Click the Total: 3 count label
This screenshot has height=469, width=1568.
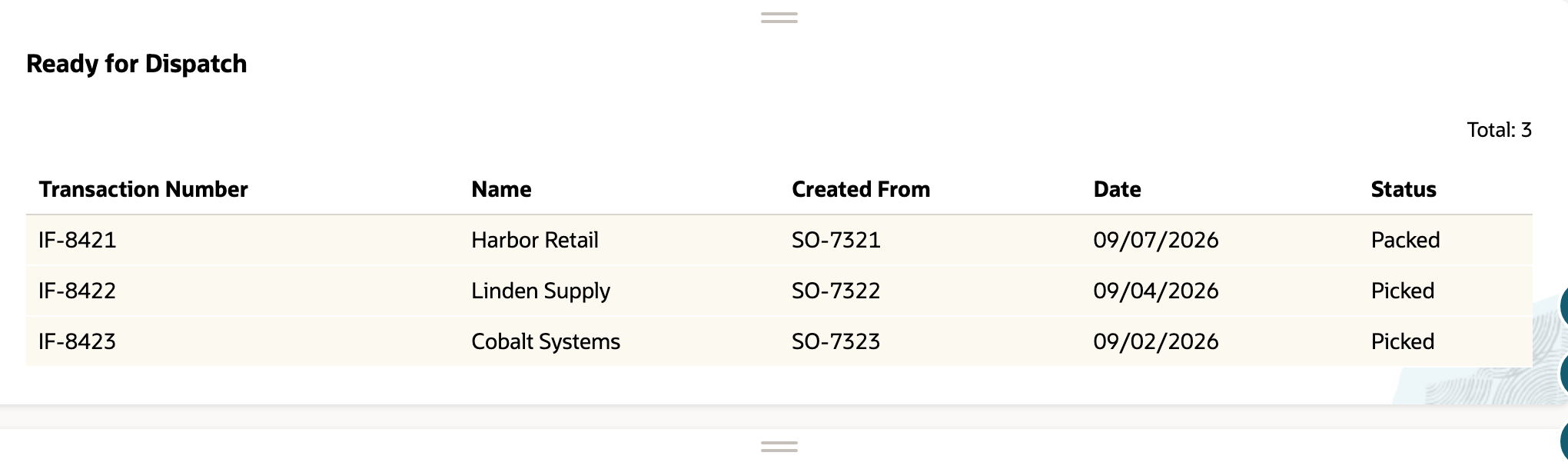[1499, 130]
